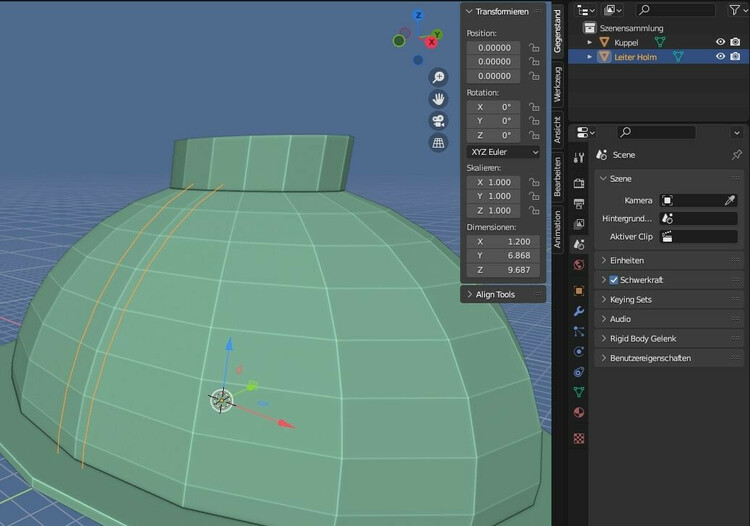Expand the Einheiten section
The height and width of the screenshot is (526, 750).
coord(604,260)
